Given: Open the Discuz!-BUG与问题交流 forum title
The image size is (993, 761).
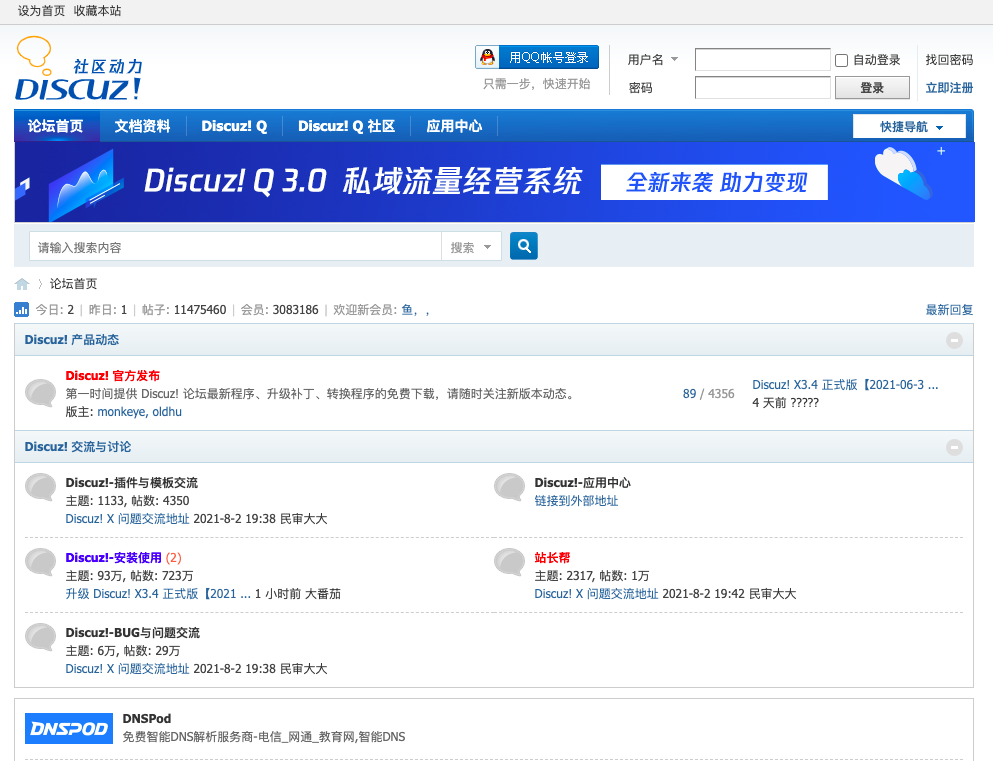Looking at the screenshot, I should tap(132, 632).
